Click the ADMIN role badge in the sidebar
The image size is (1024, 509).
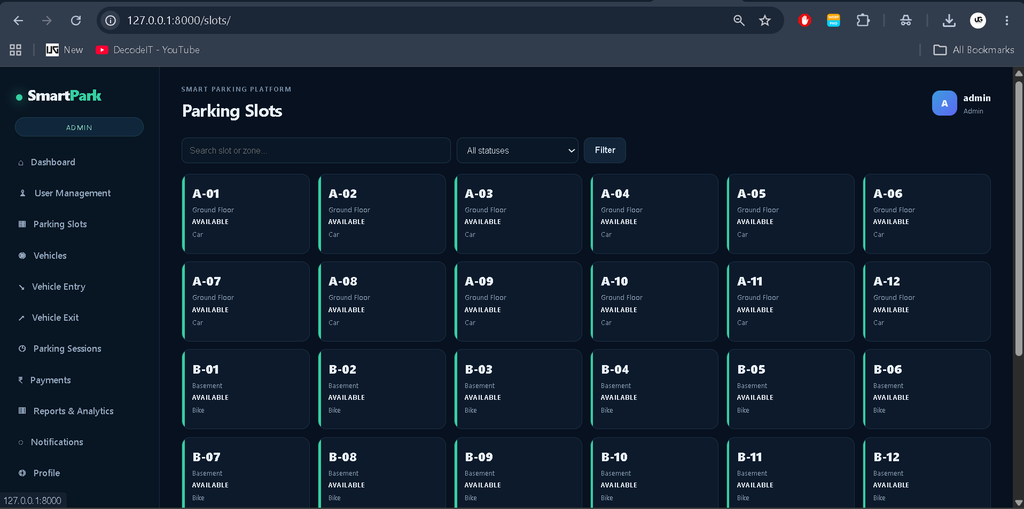pyautogui.click(x=79, y=127)
